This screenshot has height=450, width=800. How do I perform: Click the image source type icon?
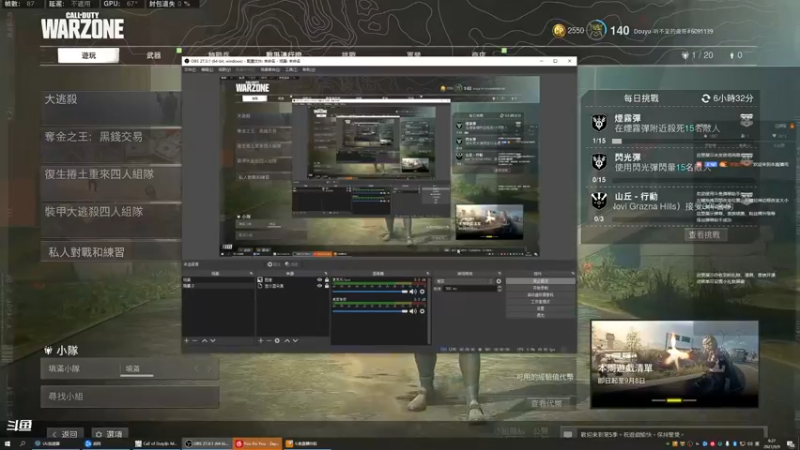tap(260, 280)
